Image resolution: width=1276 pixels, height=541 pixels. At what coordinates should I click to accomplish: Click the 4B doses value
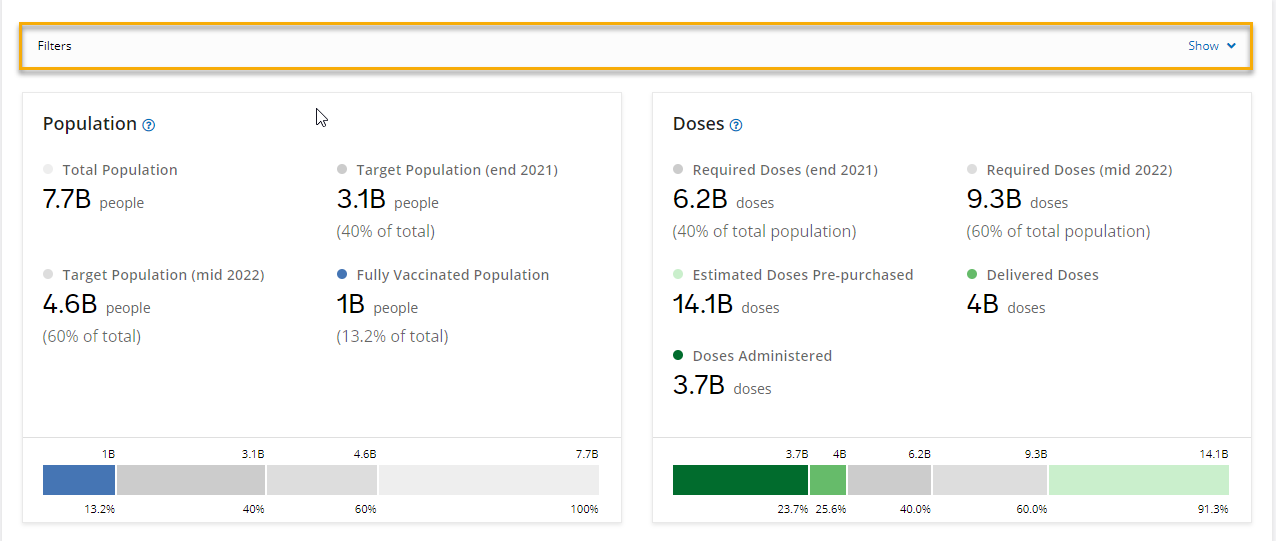click(1006, 305)
